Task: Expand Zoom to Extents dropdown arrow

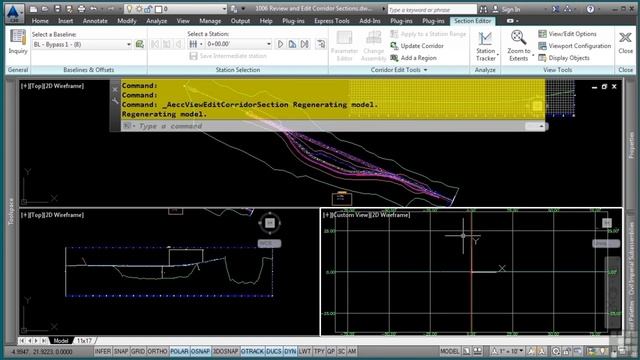Action: click(x=533, y=55)
